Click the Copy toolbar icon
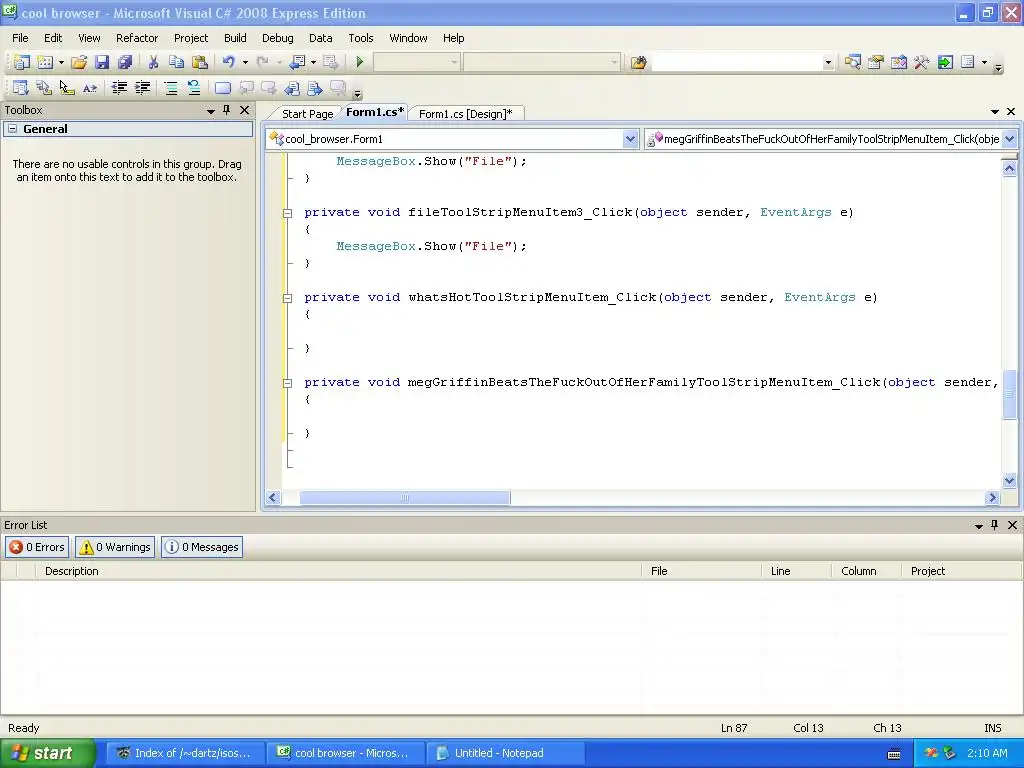Image resolution: width=1024 pixels, height=768 pixels. (x=176, y=62)
